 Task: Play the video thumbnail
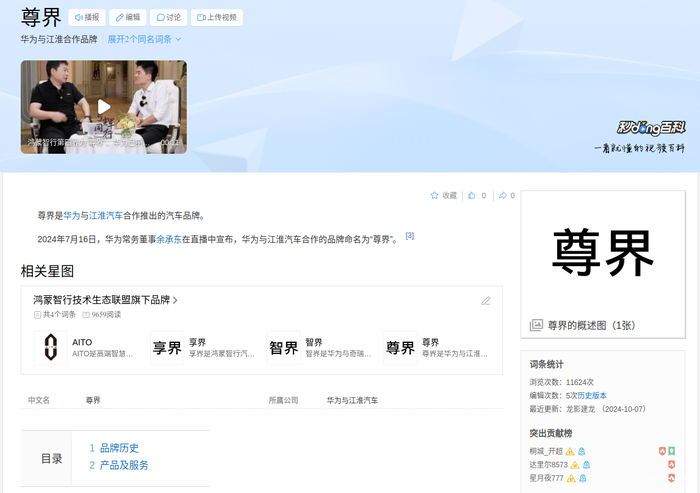pyautogui.click(x=104, y=107)
